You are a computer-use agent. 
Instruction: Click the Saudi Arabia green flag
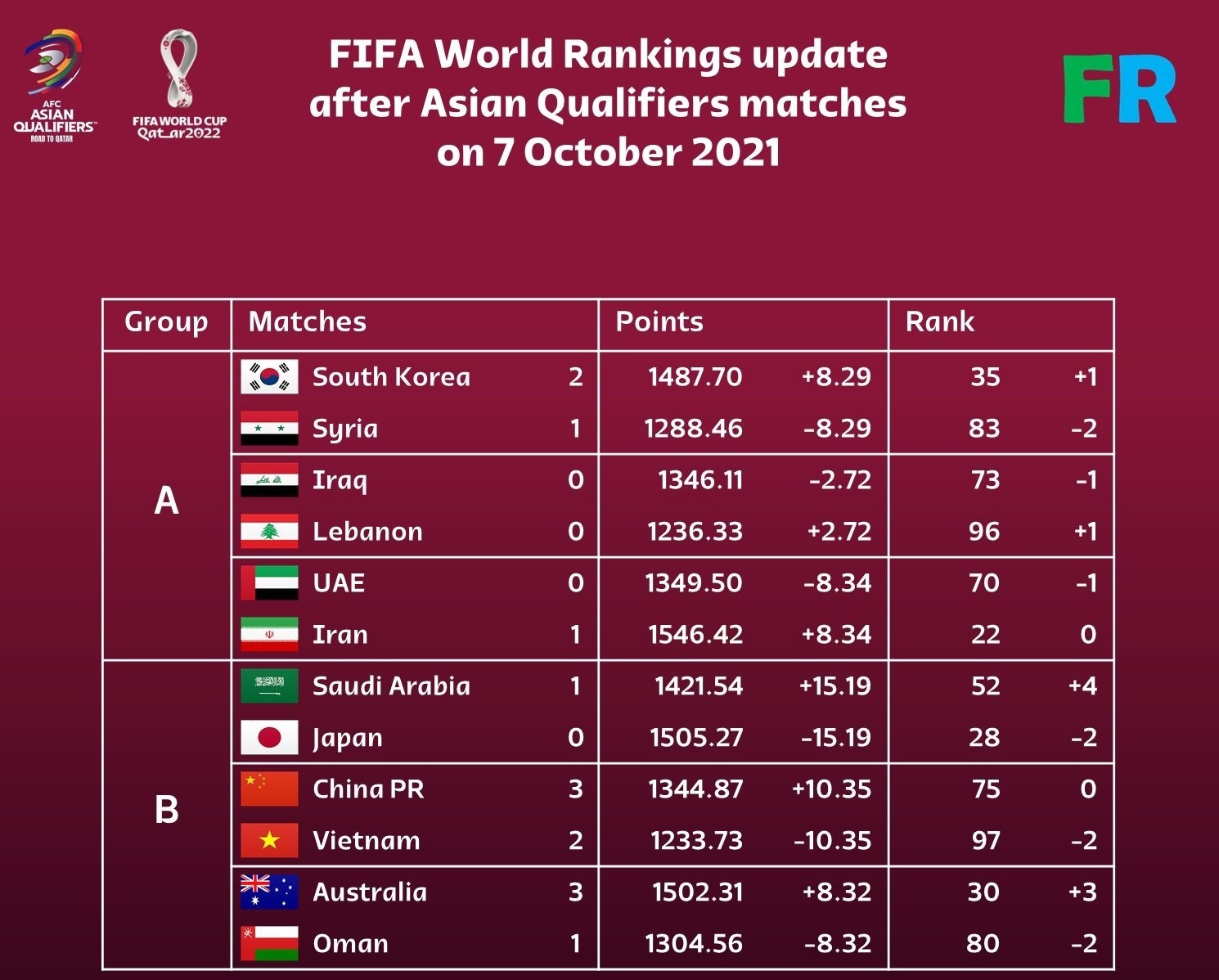(x=269, y=686)
